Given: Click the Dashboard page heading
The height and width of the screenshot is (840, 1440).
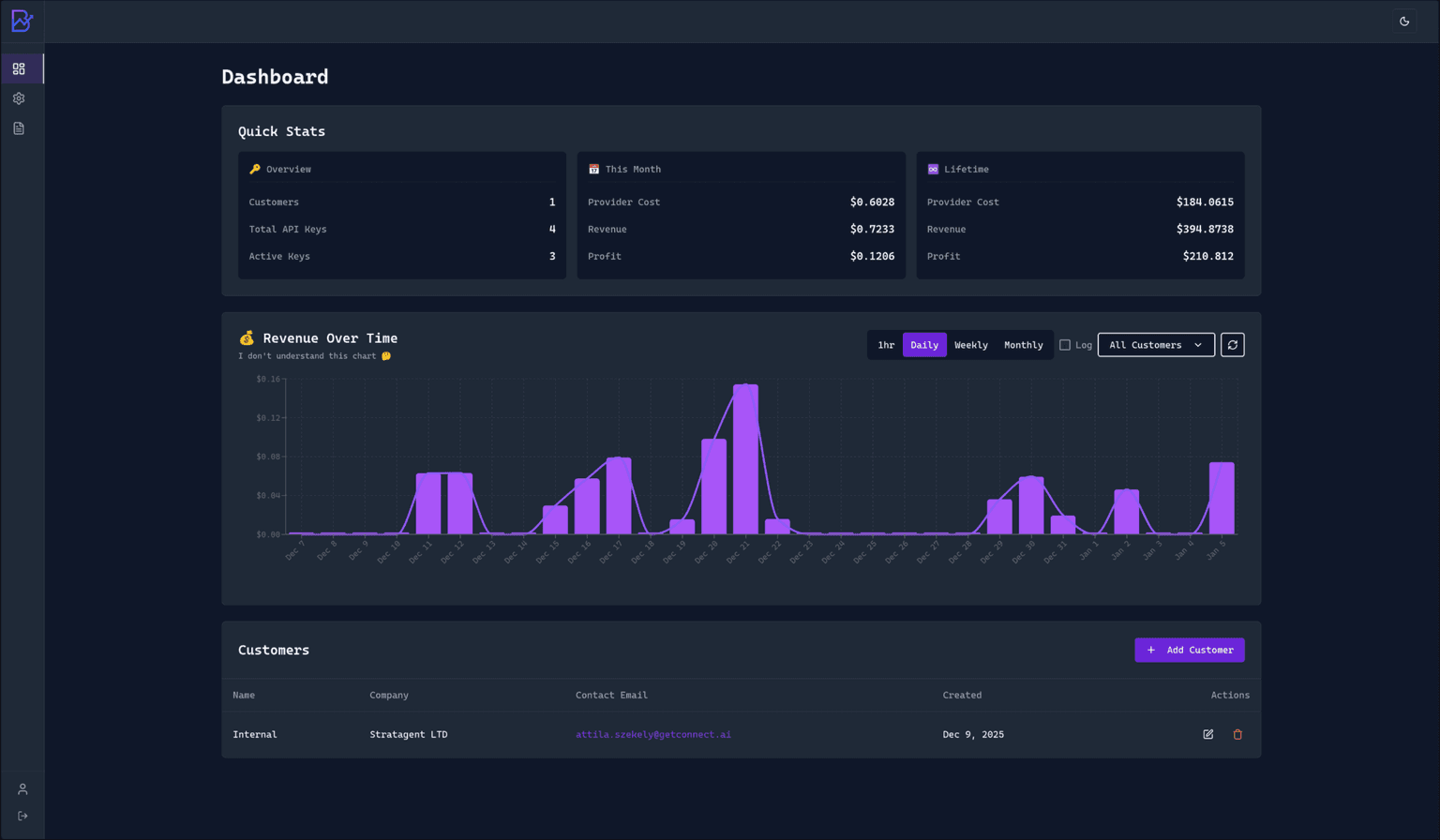Looking at the screenshot, I should (275, 77).
